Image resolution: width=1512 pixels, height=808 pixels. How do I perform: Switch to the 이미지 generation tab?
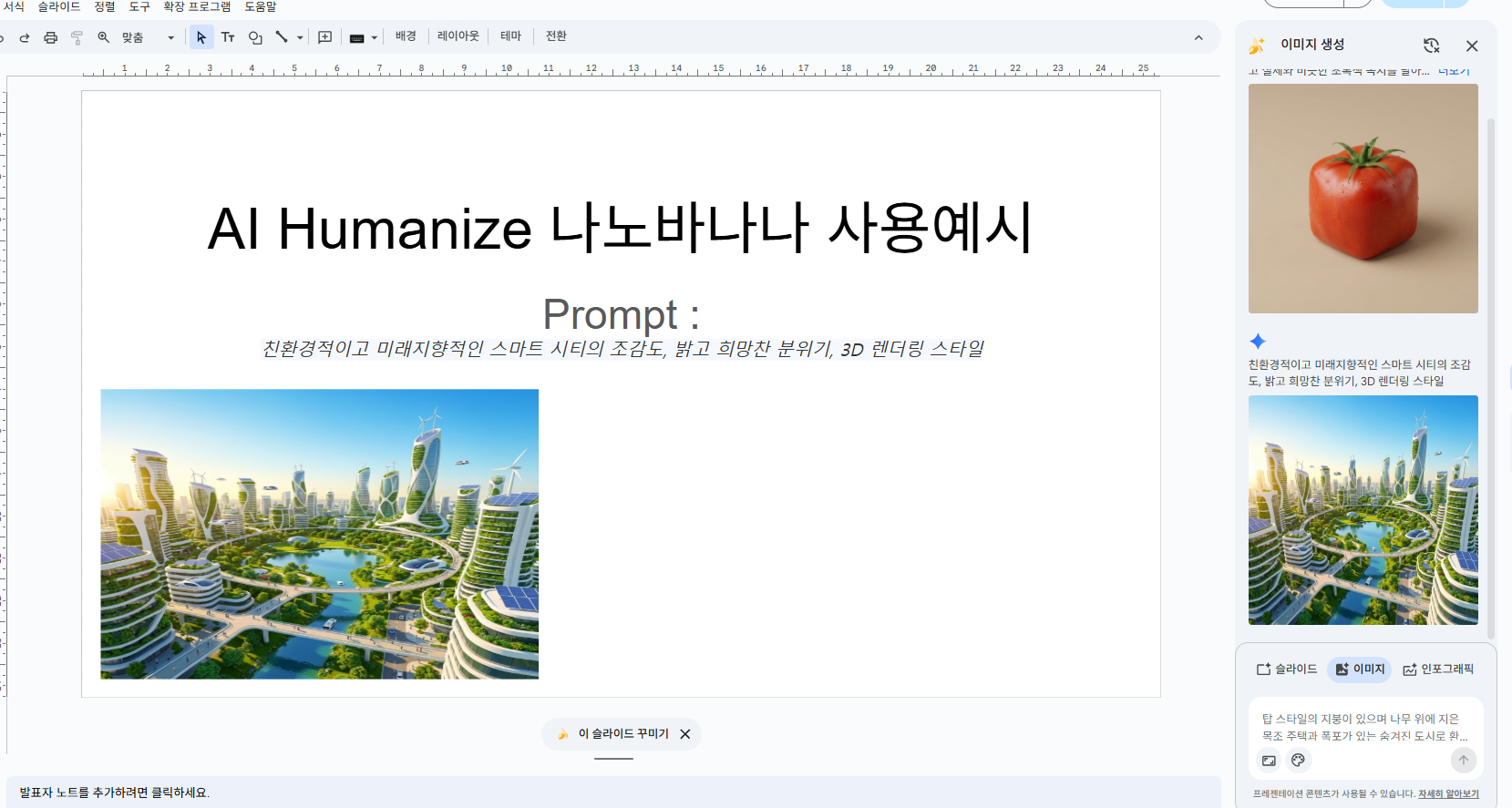pos(1360,669)
